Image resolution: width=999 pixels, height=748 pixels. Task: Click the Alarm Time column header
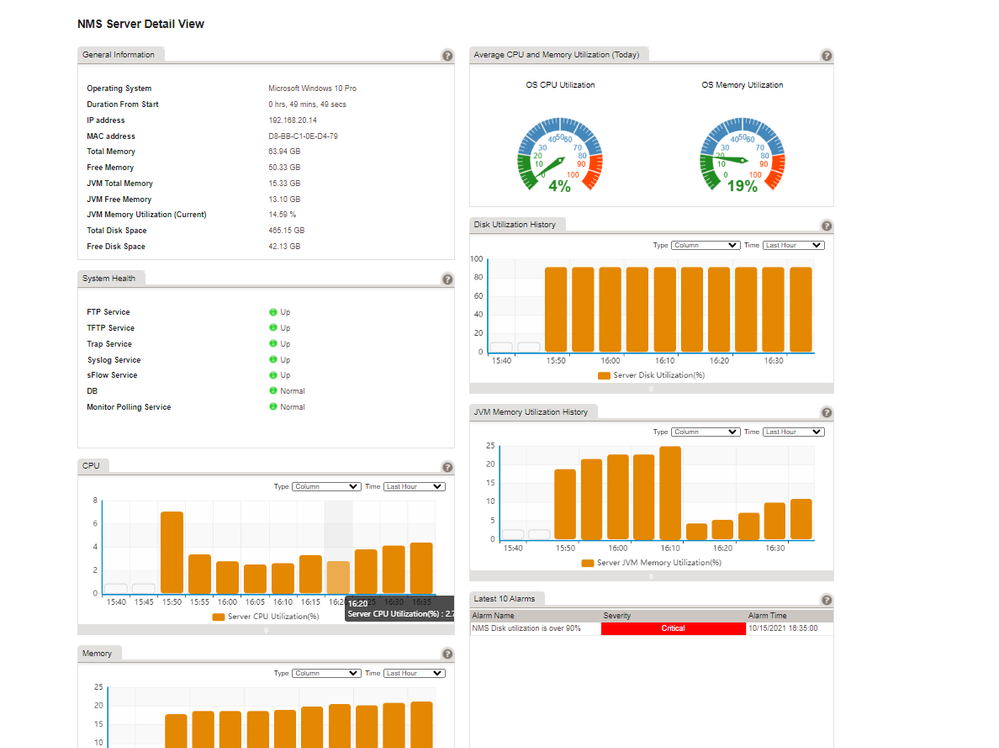point(767,616)
